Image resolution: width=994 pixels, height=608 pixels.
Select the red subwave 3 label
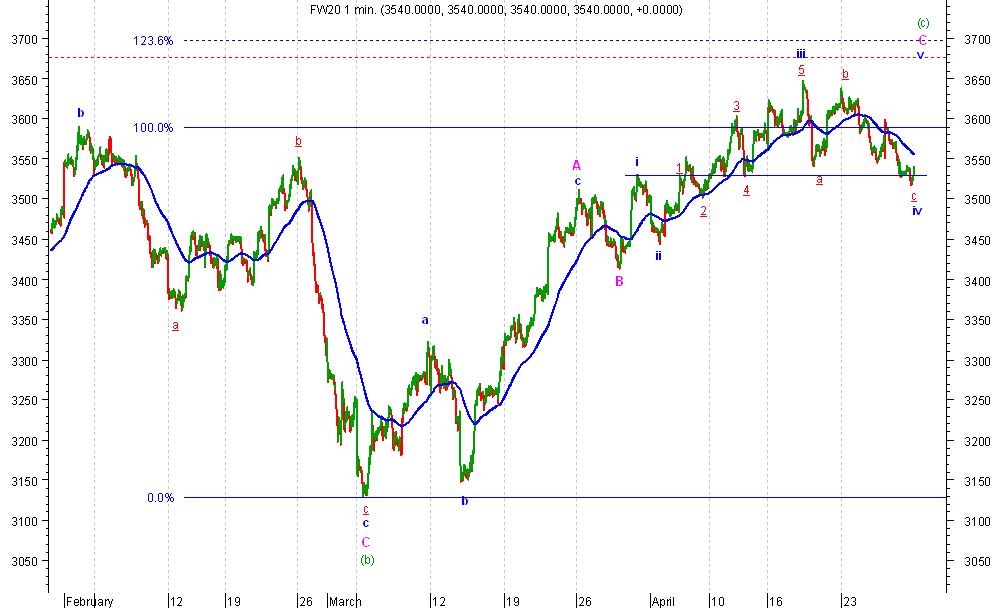(737, 106)
